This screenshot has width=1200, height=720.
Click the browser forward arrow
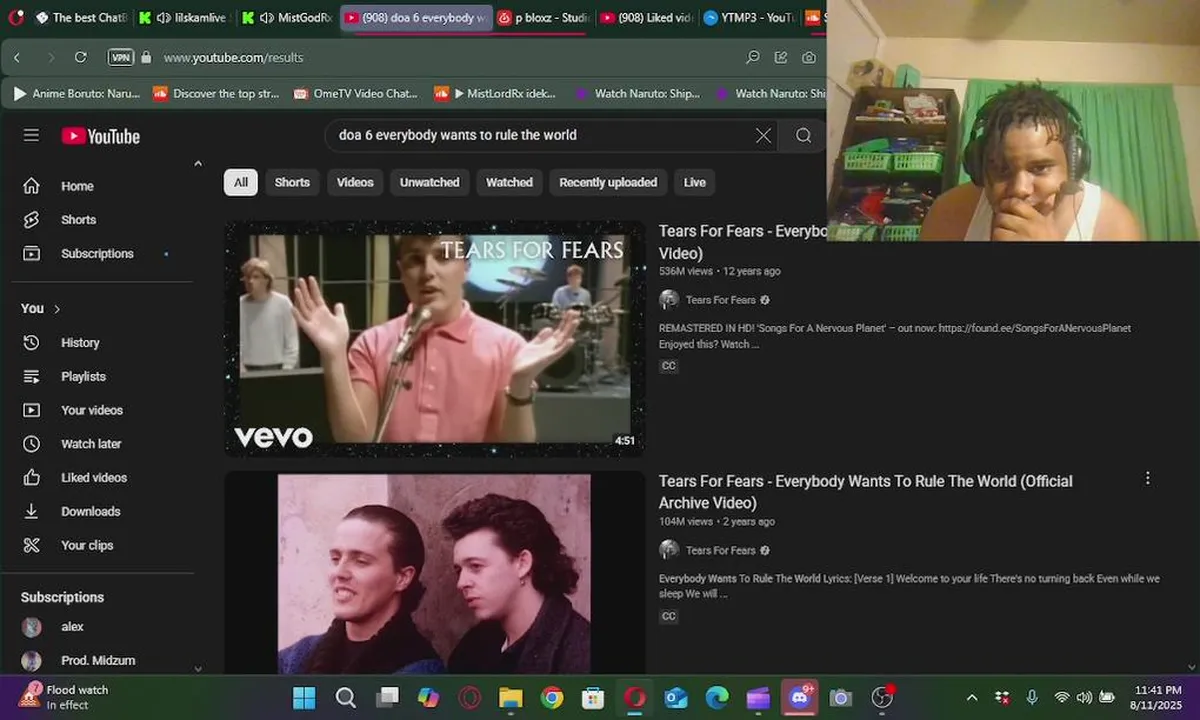pyautogui.click(x=50, y=58)
